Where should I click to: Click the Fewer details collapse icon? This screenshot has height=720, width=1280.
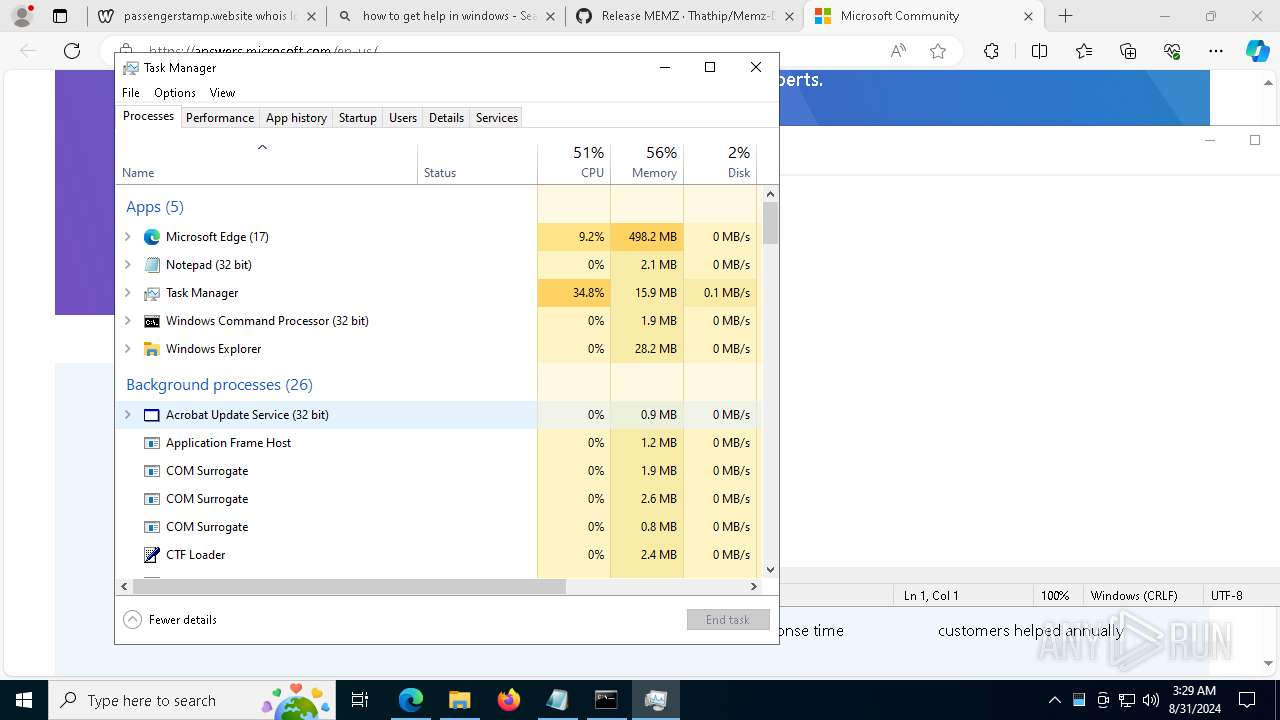point(132,620)
